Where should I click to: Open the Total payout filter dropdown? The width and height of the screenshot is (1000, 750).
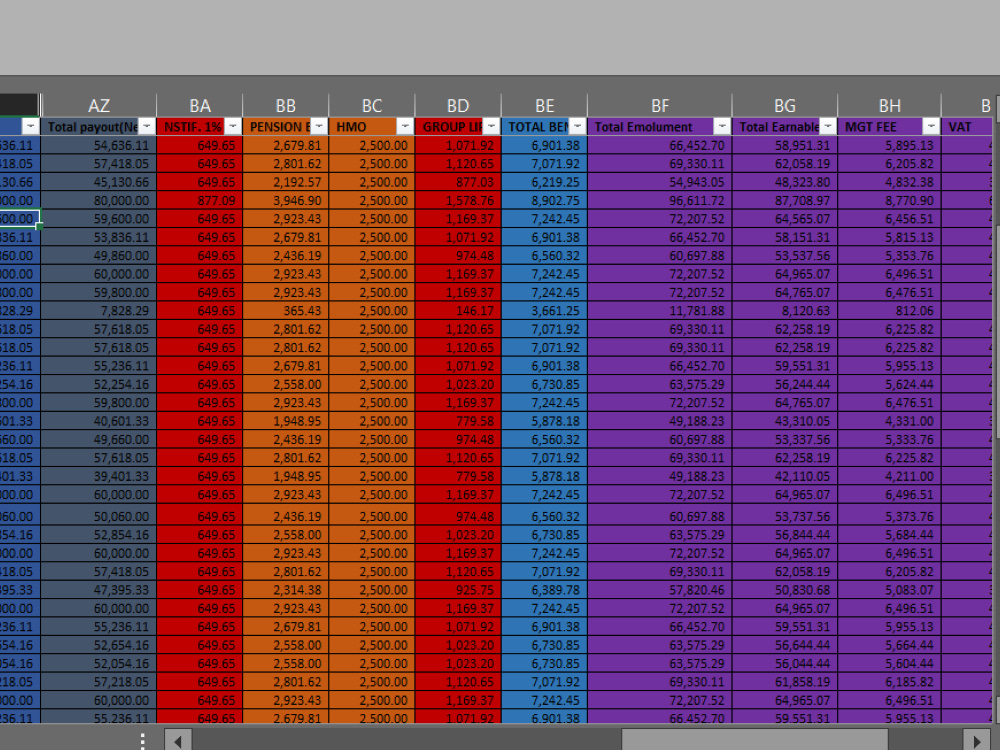147,126
